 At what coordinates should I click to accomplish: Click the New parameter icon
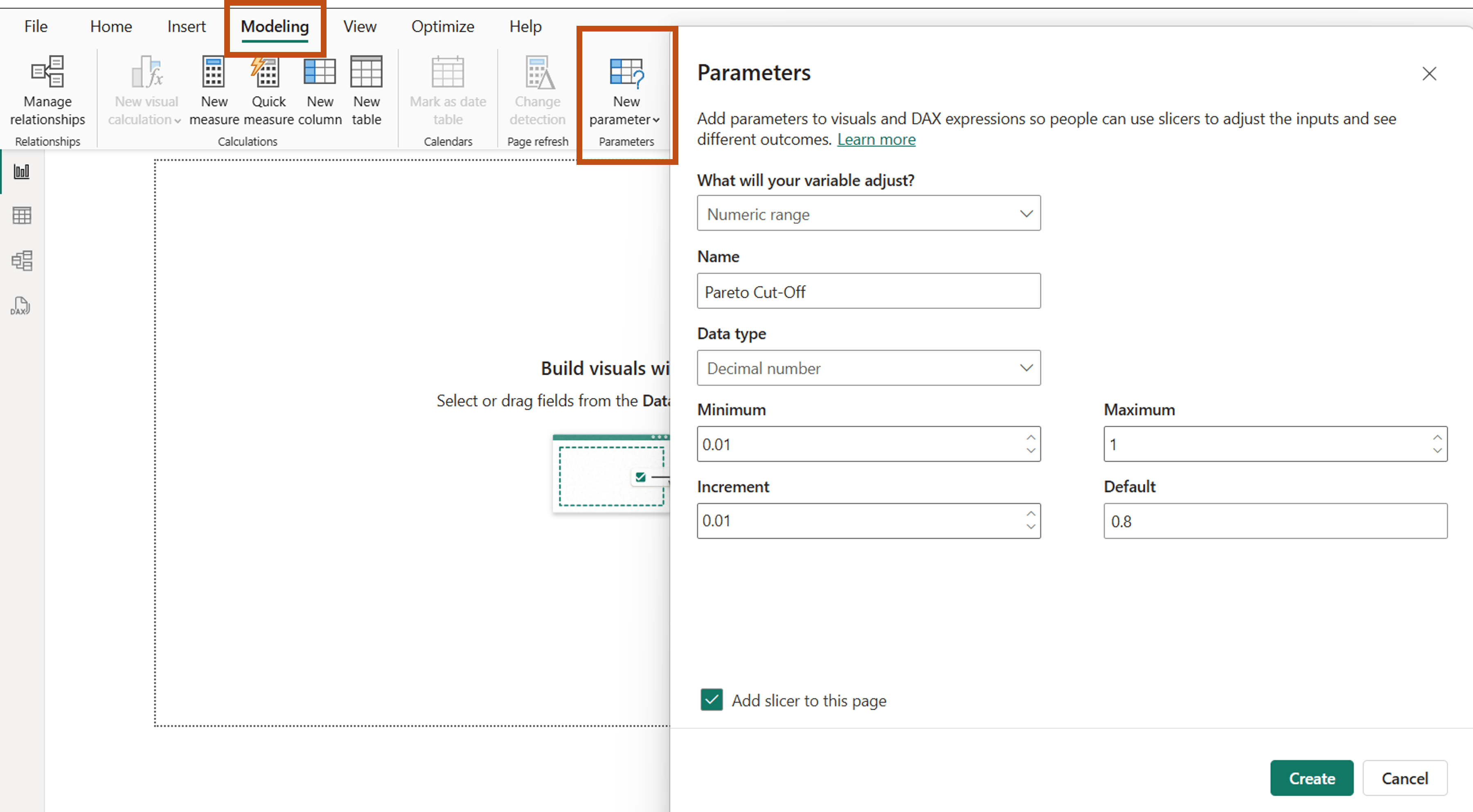627,73
